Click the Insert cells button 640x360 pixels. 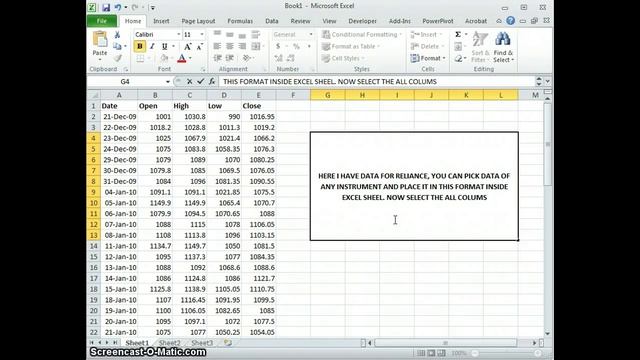(x=427, y=35)
